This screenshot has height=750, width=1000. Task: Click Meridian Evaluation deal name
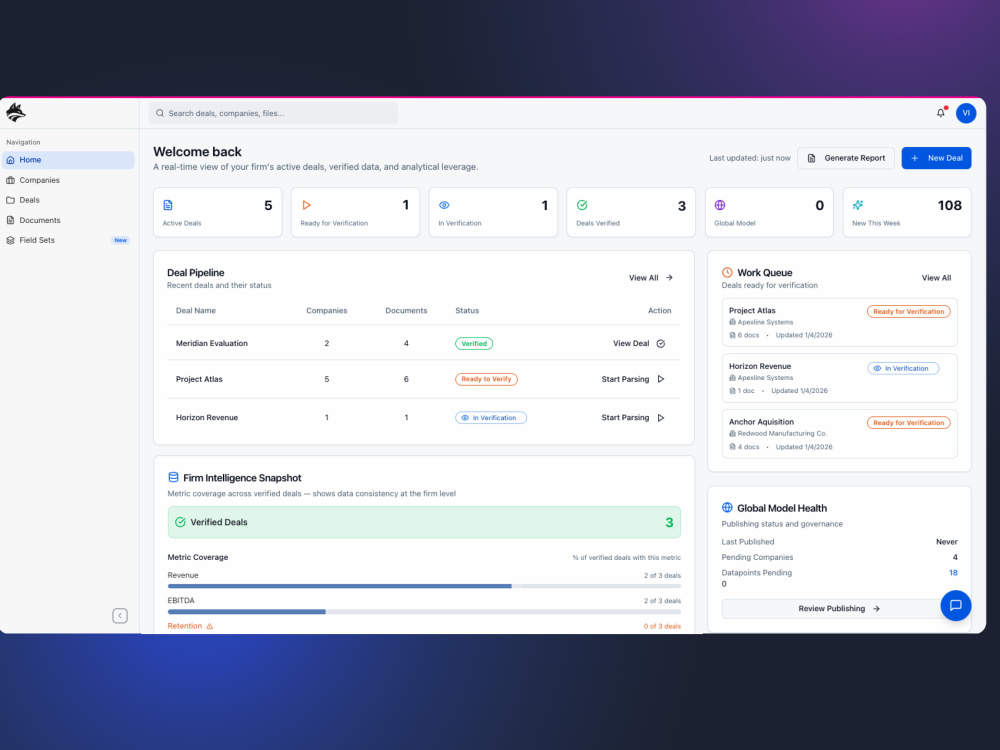pos(212,343)
